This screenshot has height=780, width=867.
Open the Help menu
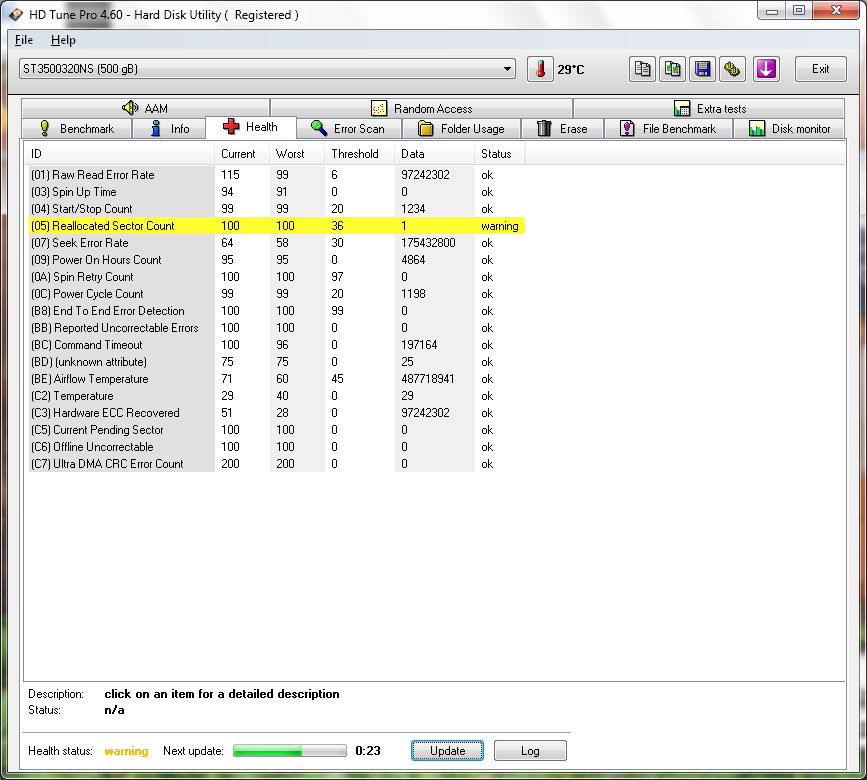coord(63,40)
